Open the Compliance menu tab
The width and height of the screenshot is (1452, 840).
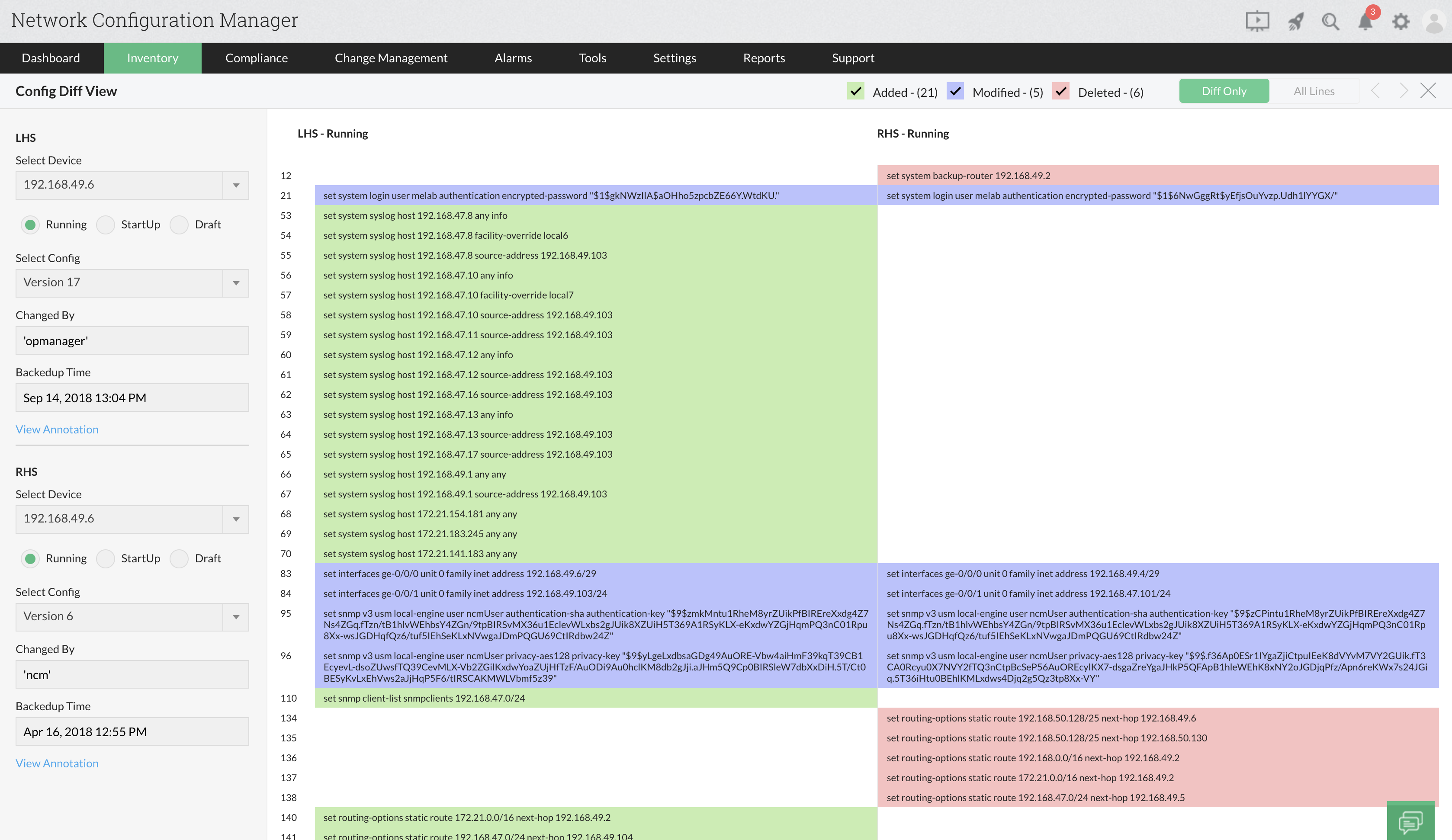pyautogui.click(x=257, y=57)
